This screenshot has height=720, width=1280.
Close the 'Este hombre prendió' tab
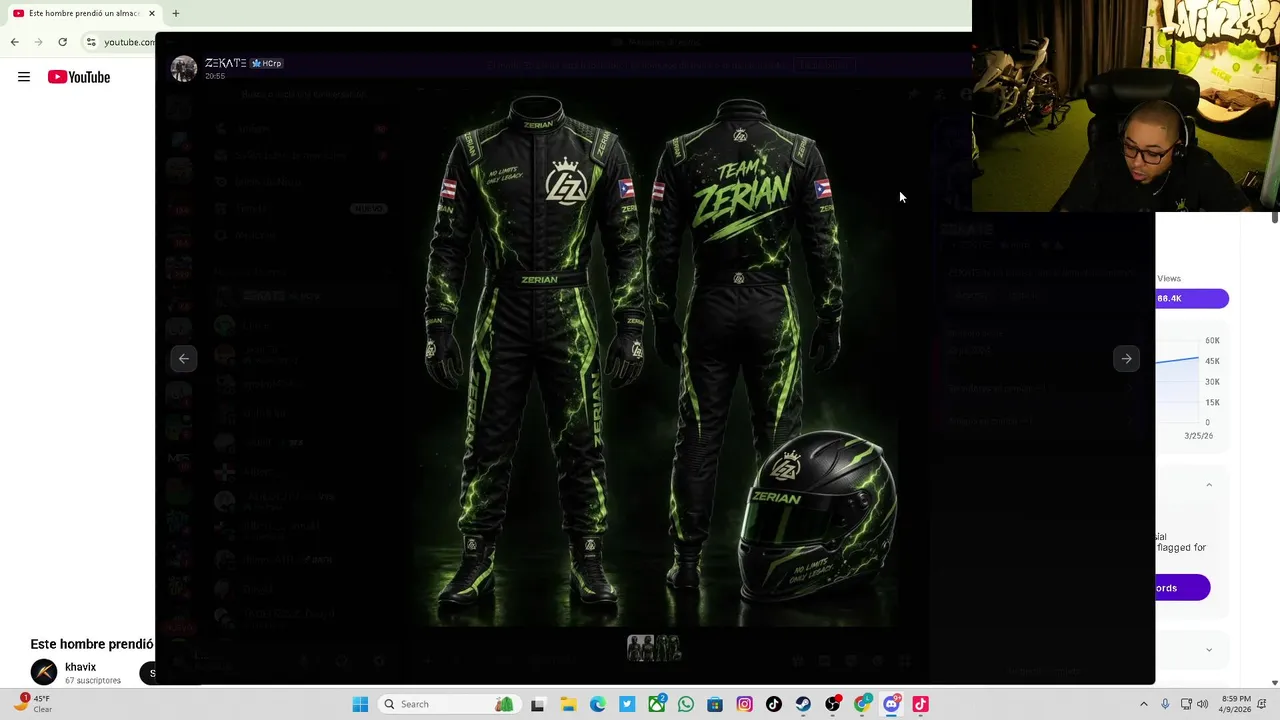coord(152,13)
